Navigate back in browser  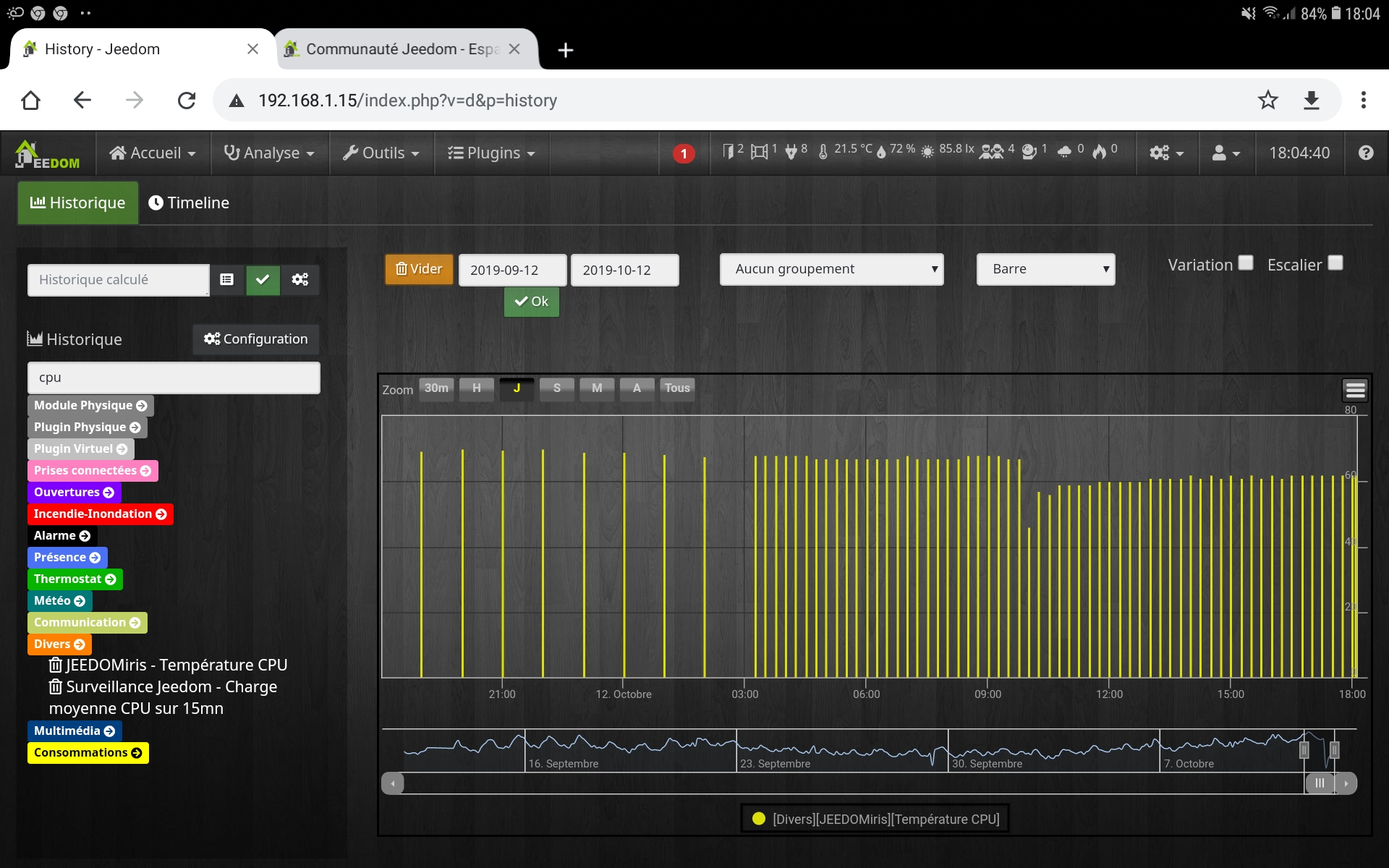click(82, 100)
